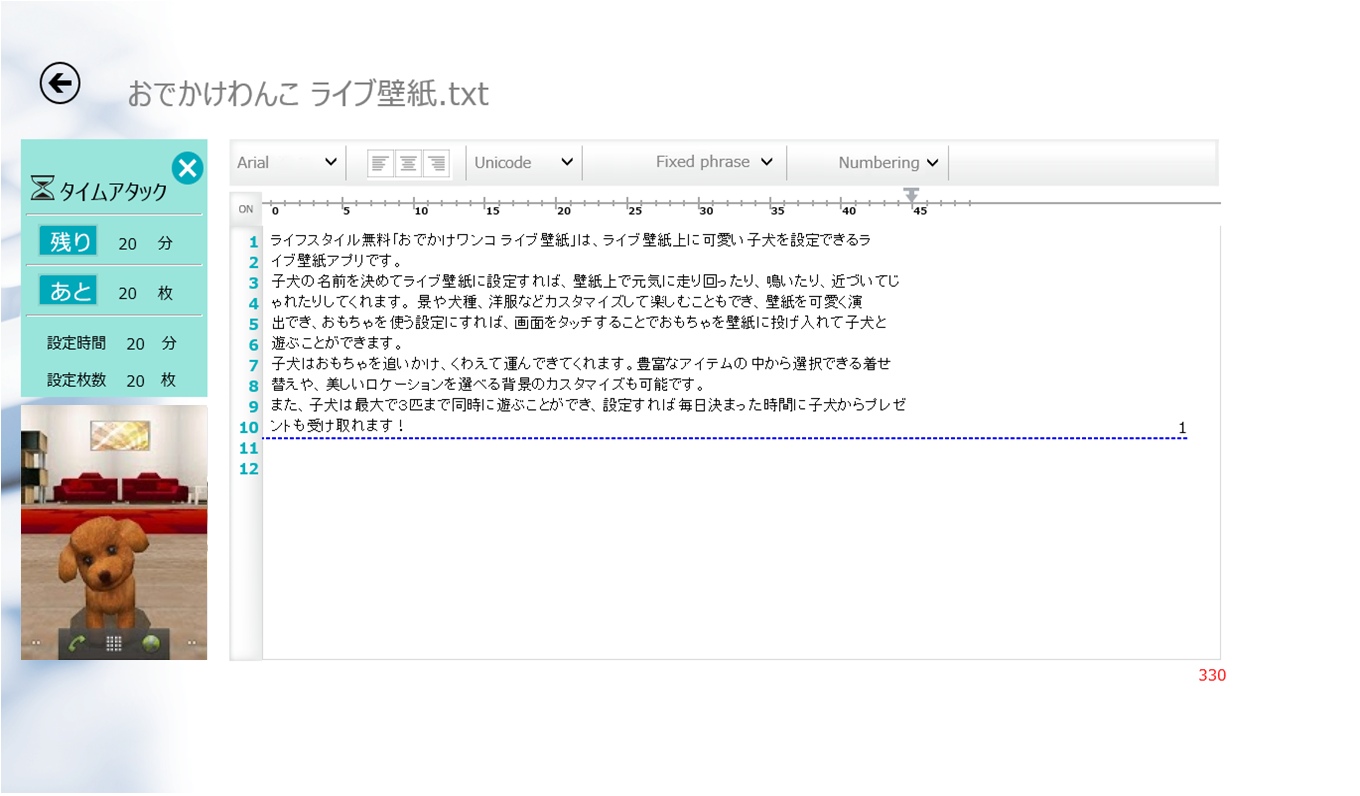The image size is (1360, 796).
Task: Click the 残り remaining time button
Action: [x=68, y=241]
